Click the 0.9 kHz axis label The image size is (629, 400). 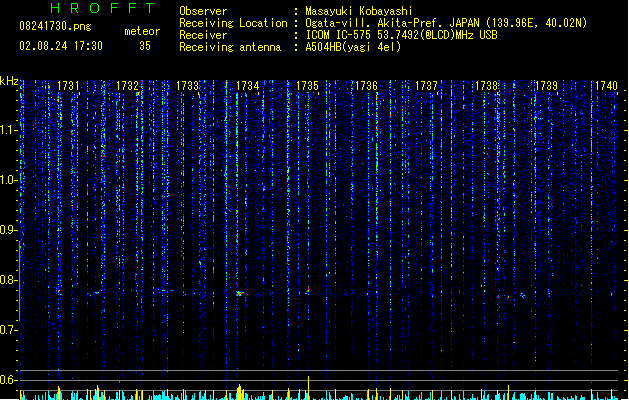8,230
